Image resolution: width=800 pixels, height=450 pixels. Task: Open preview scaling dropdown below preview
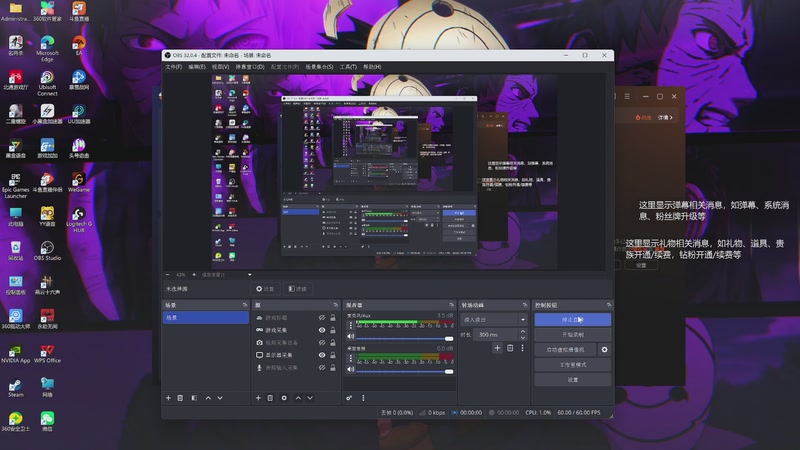(227, 274)
